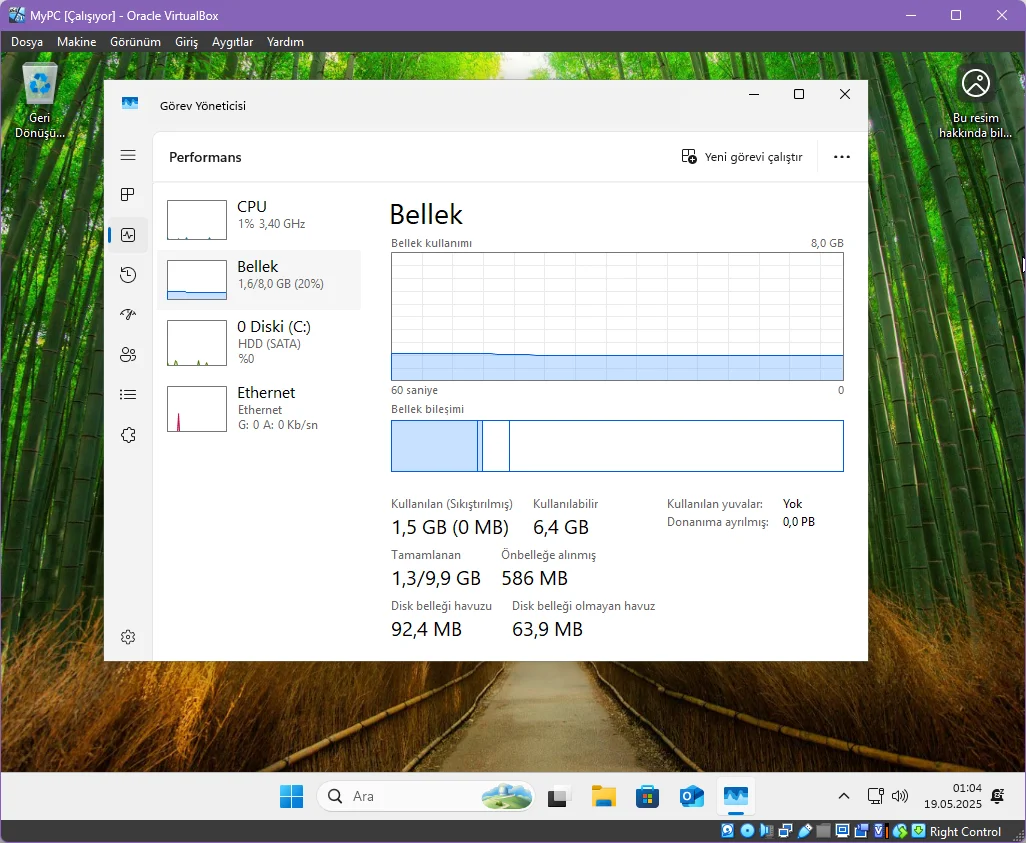Click the Bu resim hakkında bilgi desktop icon

[975, 102]
